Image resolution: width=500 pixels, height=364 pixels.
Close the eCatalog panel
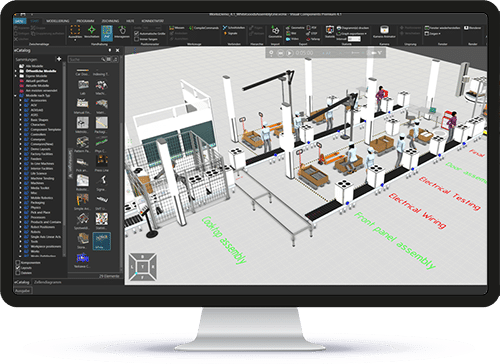click(117, 50)
